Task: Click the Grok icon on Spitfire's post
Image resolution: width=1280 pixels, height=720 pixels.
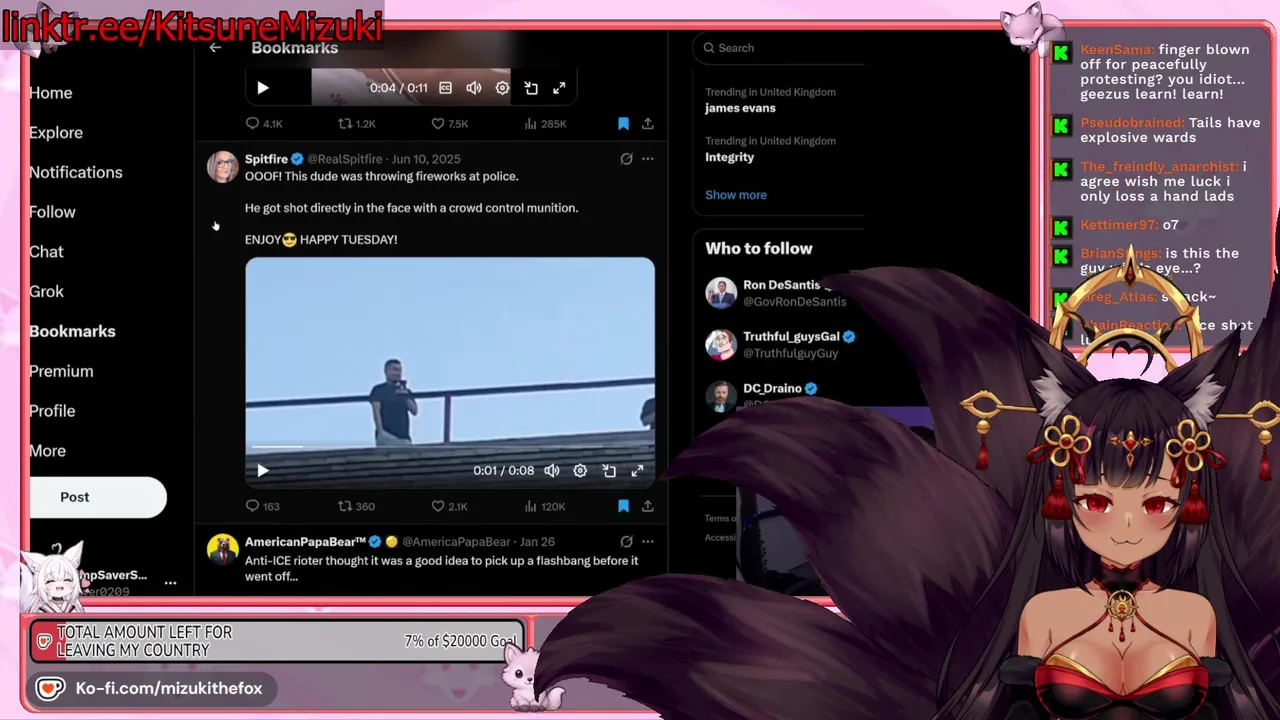Action: 626,159
